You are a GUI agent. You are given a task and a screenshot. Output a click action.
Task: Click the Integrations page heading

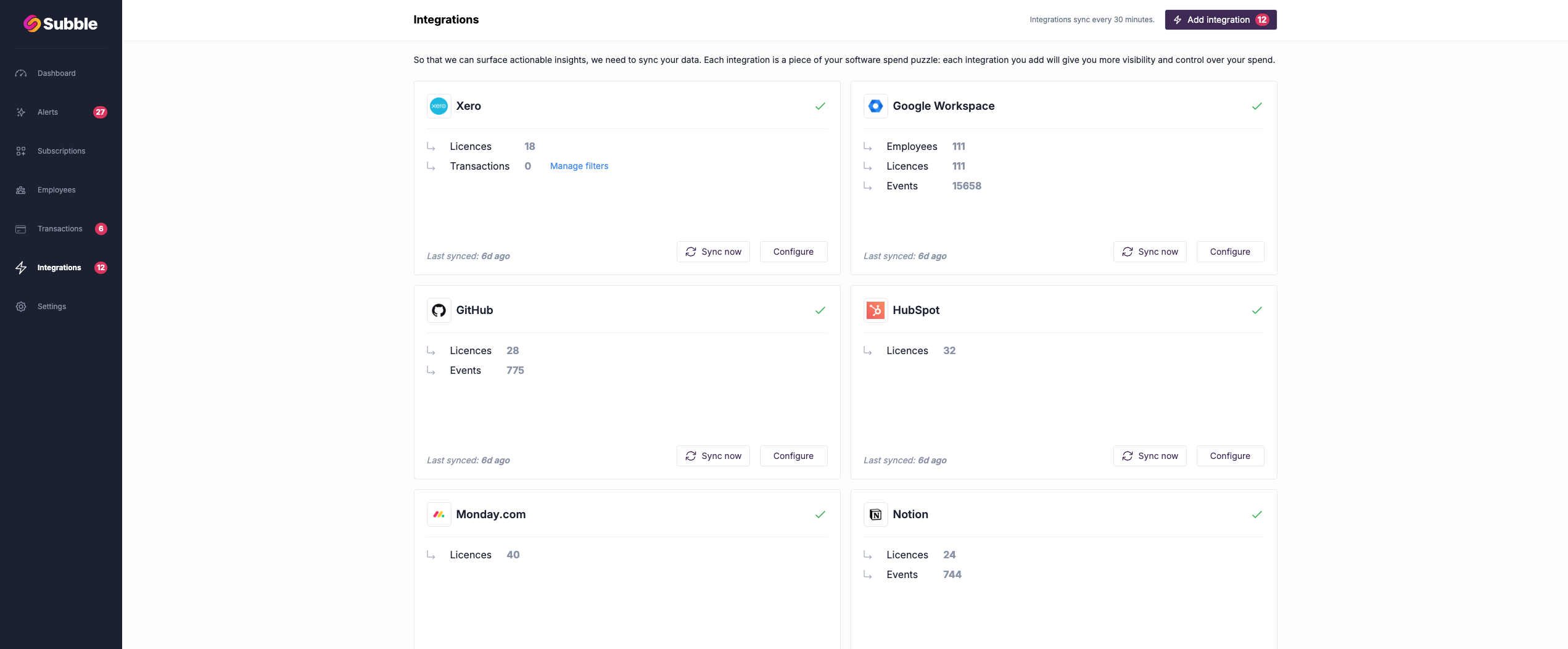tap(446, 20)
